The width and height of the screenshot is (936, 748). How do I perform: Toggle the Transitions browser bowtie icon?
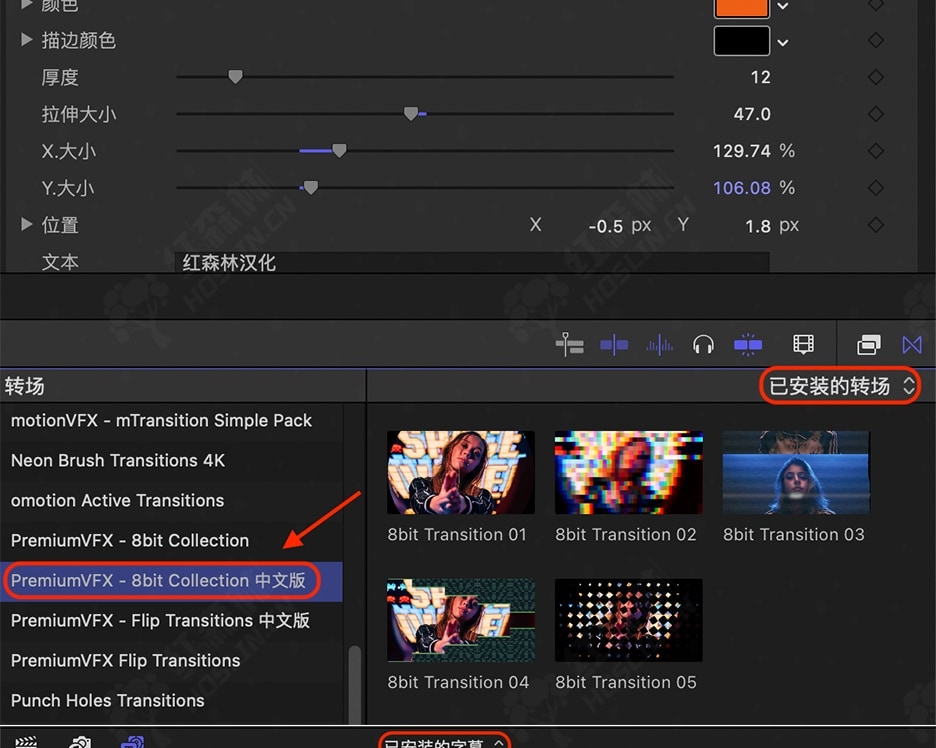tap(912, 344)
